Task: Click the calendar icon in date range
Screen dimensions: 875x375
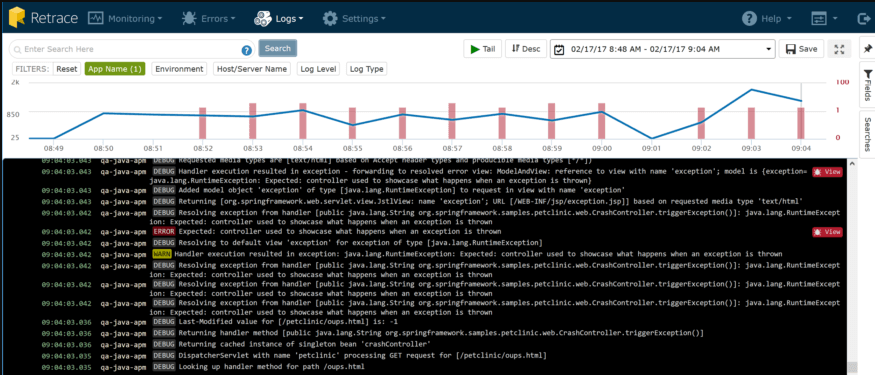Action: [x=559, y=50]
